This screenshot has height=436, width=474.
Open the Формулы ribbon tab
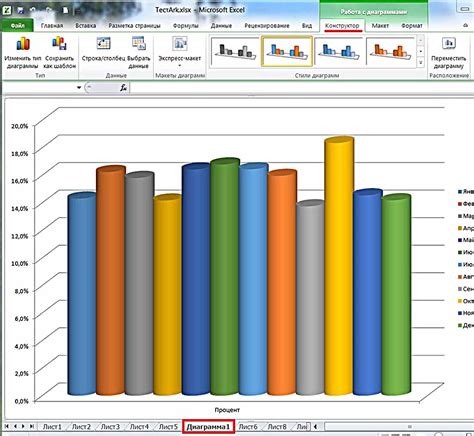tap(186, 25)
